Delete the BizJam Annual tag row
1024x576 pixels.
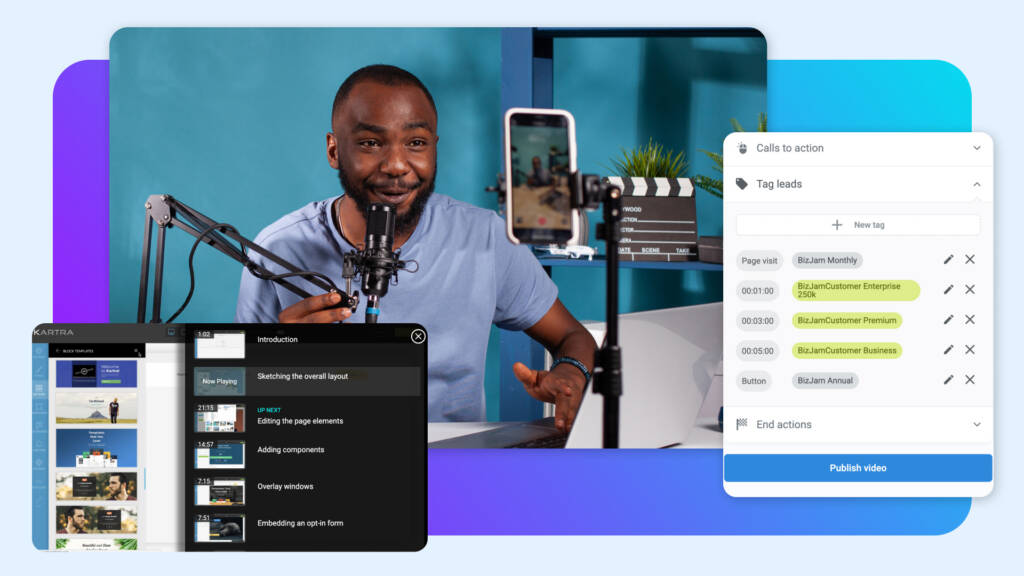point(970,379)
